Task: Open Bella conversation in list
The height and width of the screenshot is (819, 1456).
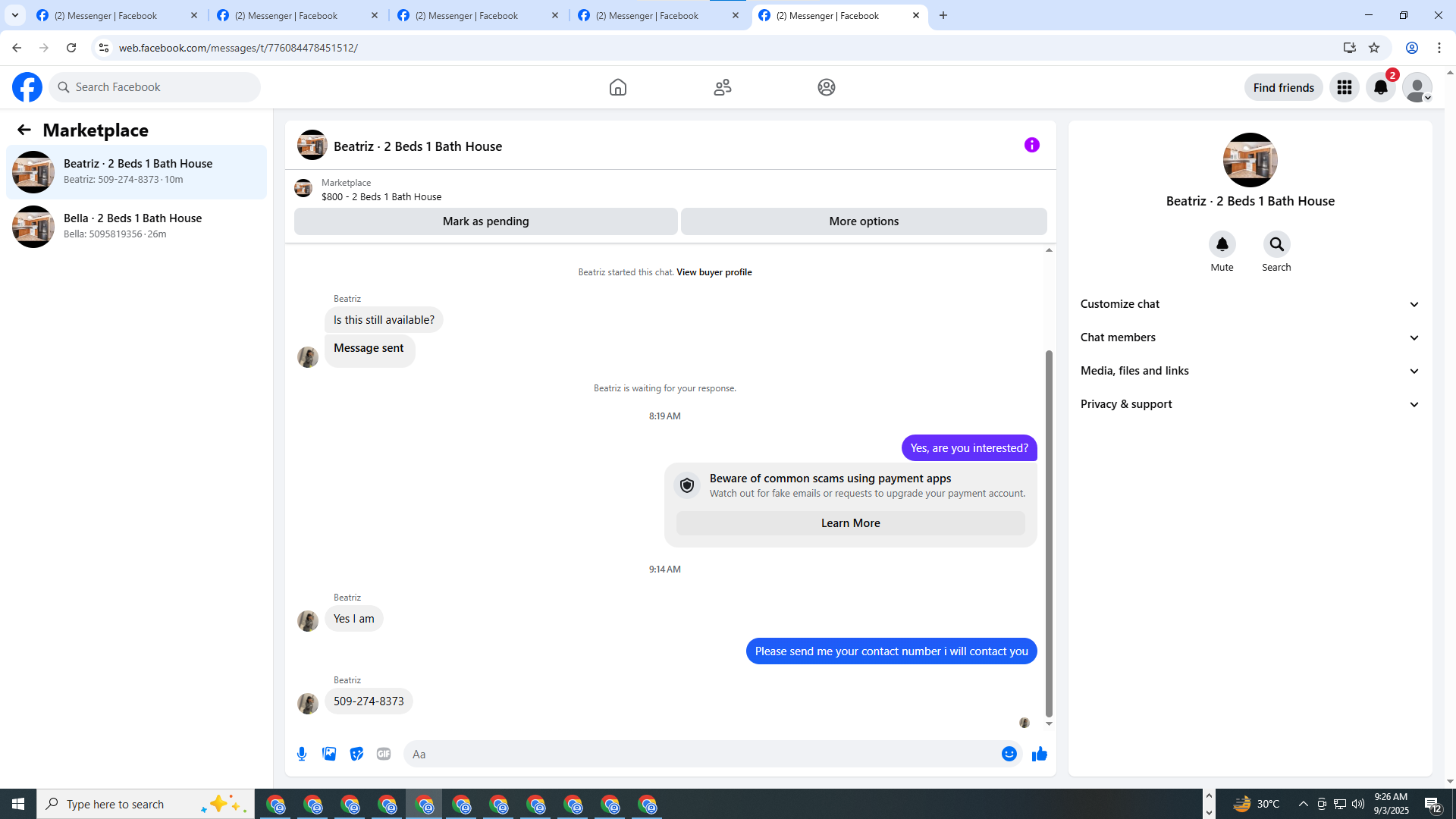Action: 136,227
